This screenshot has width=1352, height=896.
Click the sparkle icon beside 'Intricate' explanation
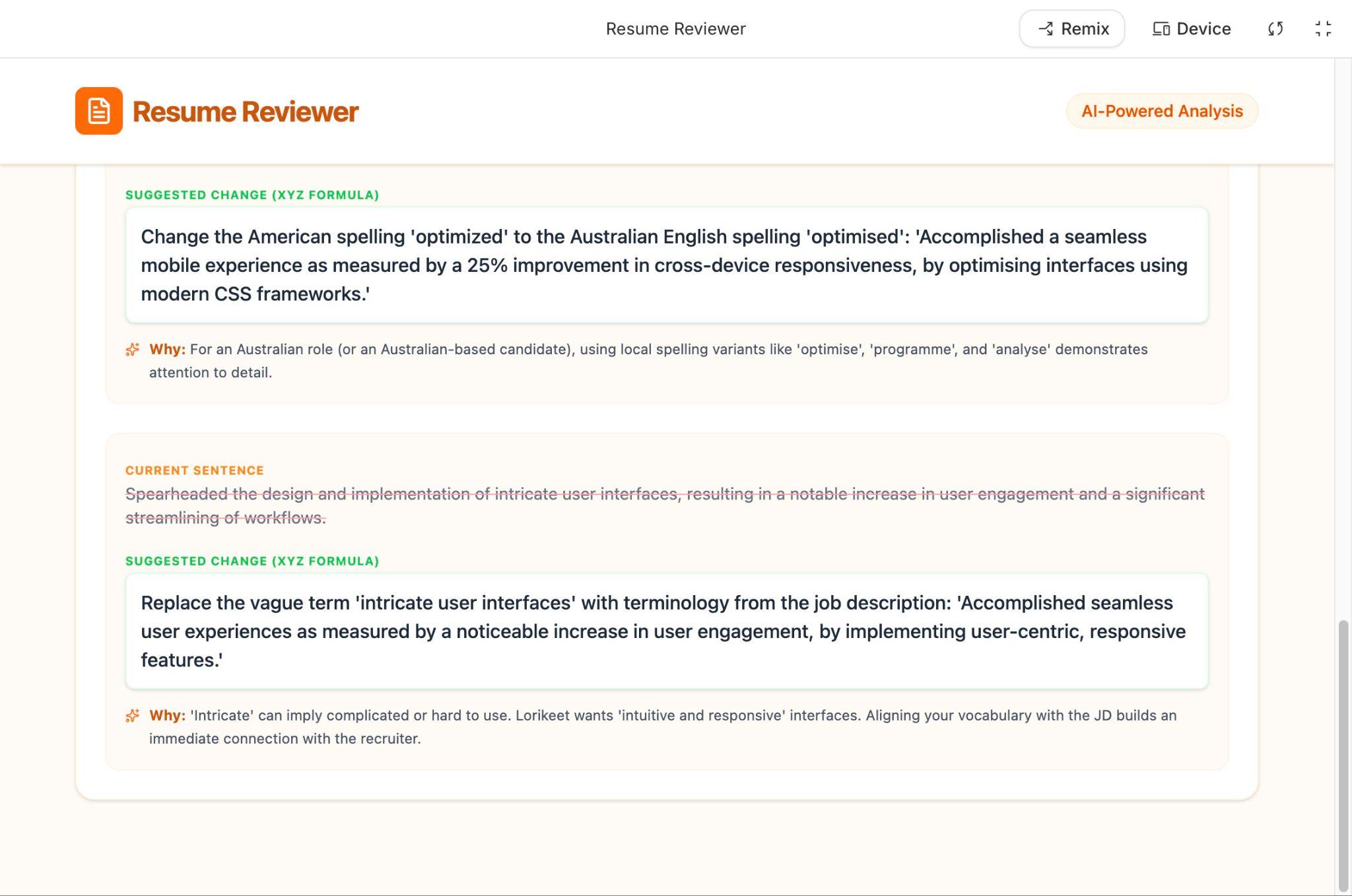[133, 716]
